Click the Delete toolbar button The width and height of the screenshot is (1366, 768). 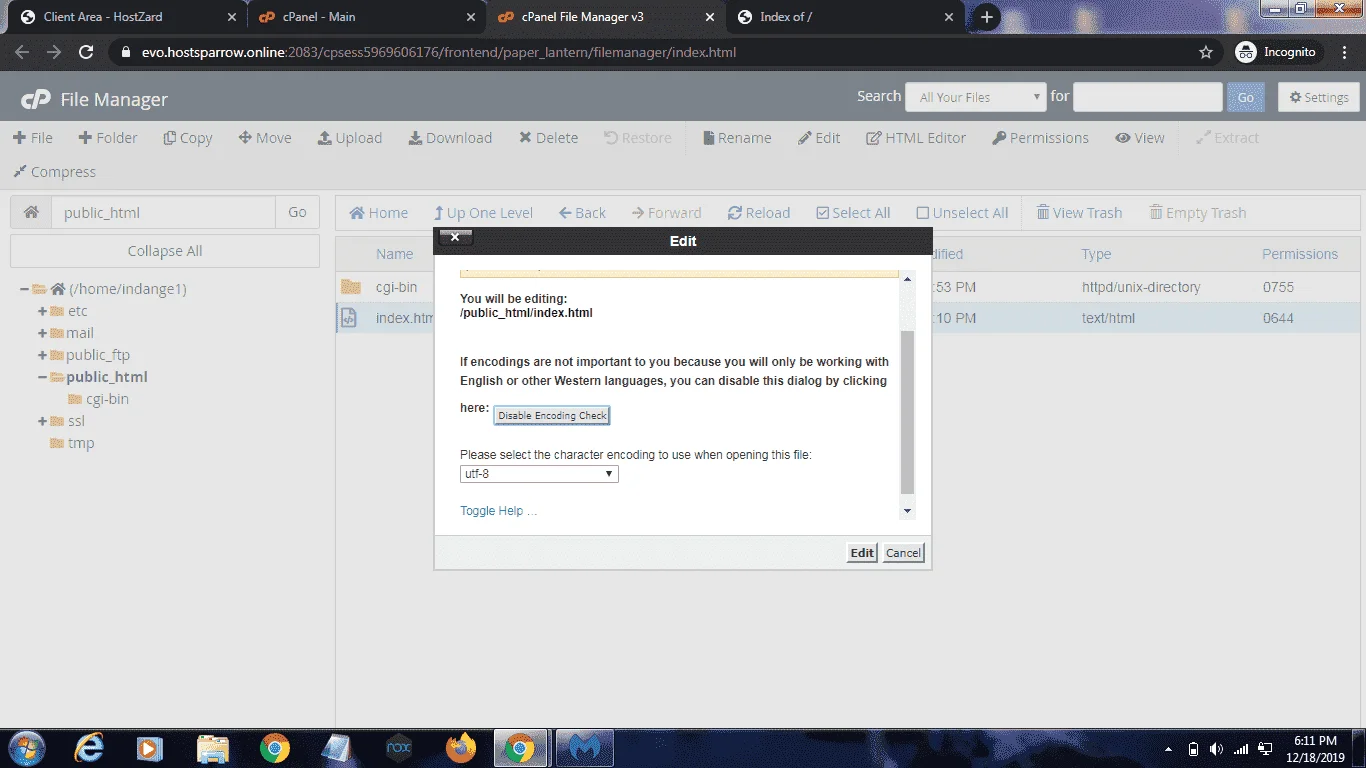pyautogui.click(x=548, y=138)
